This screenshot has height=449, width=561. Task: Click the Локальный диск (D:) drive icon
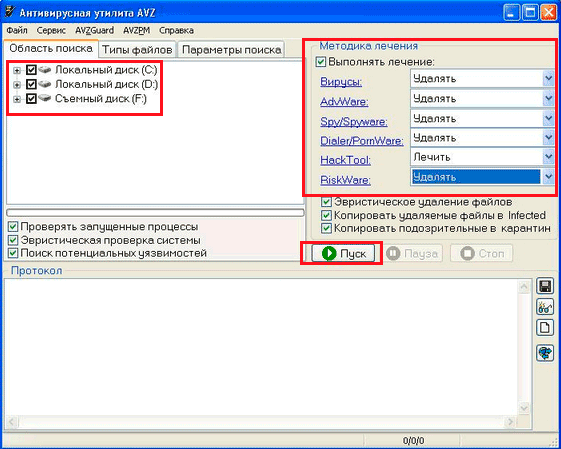pyautogui.click(x=45, y=84)
